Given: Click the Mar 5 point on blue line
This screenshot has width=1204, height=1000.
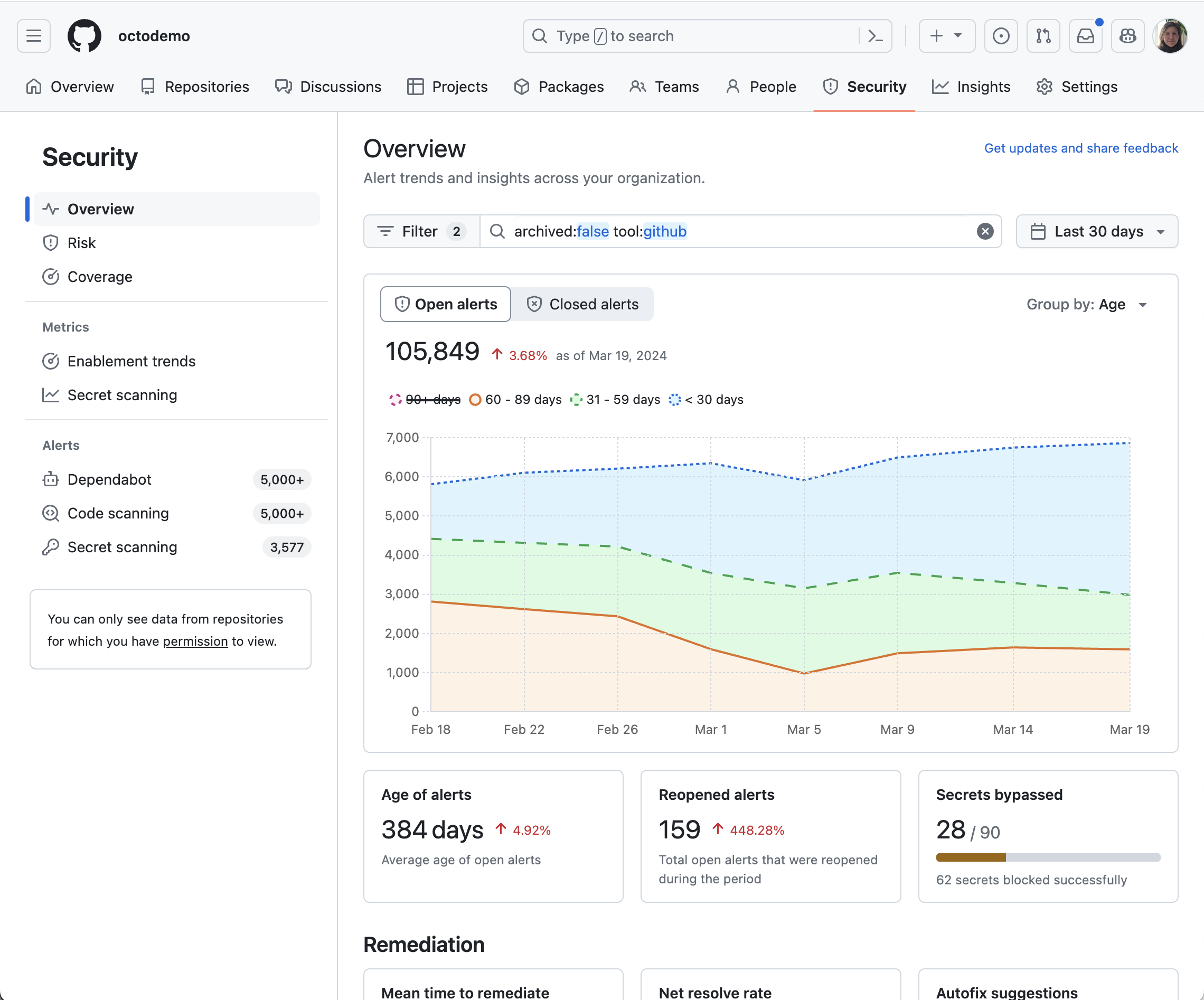Looking at the screenshot, I should click(x=804, y=479).
